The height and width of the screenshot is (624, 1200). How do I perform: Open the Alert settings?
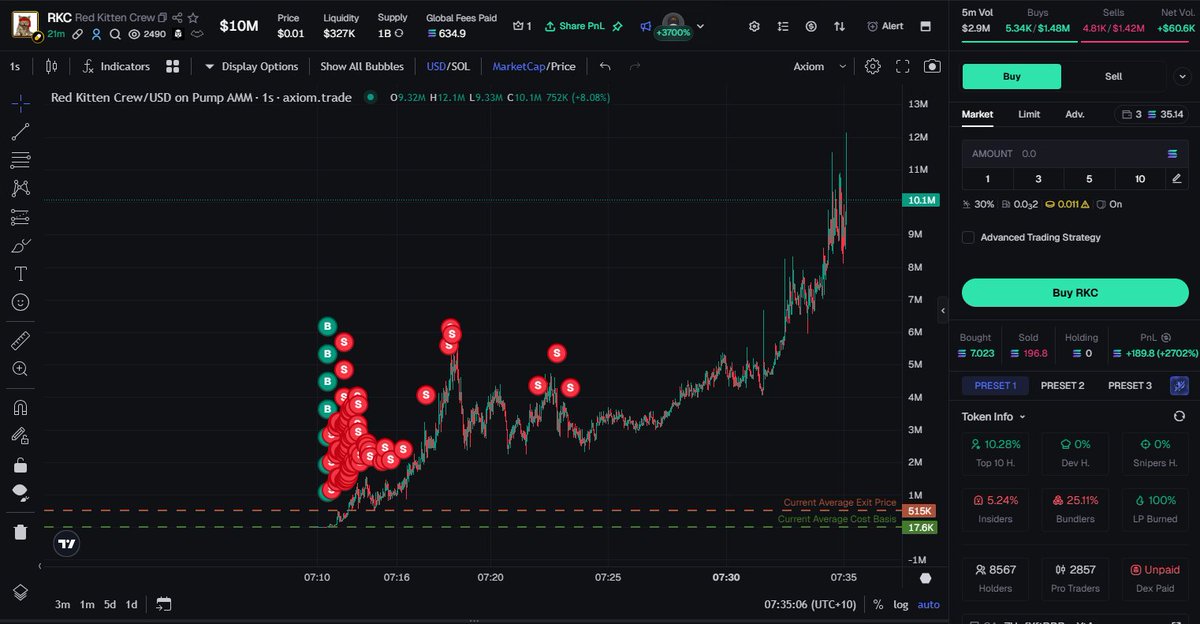coord(884,26)
